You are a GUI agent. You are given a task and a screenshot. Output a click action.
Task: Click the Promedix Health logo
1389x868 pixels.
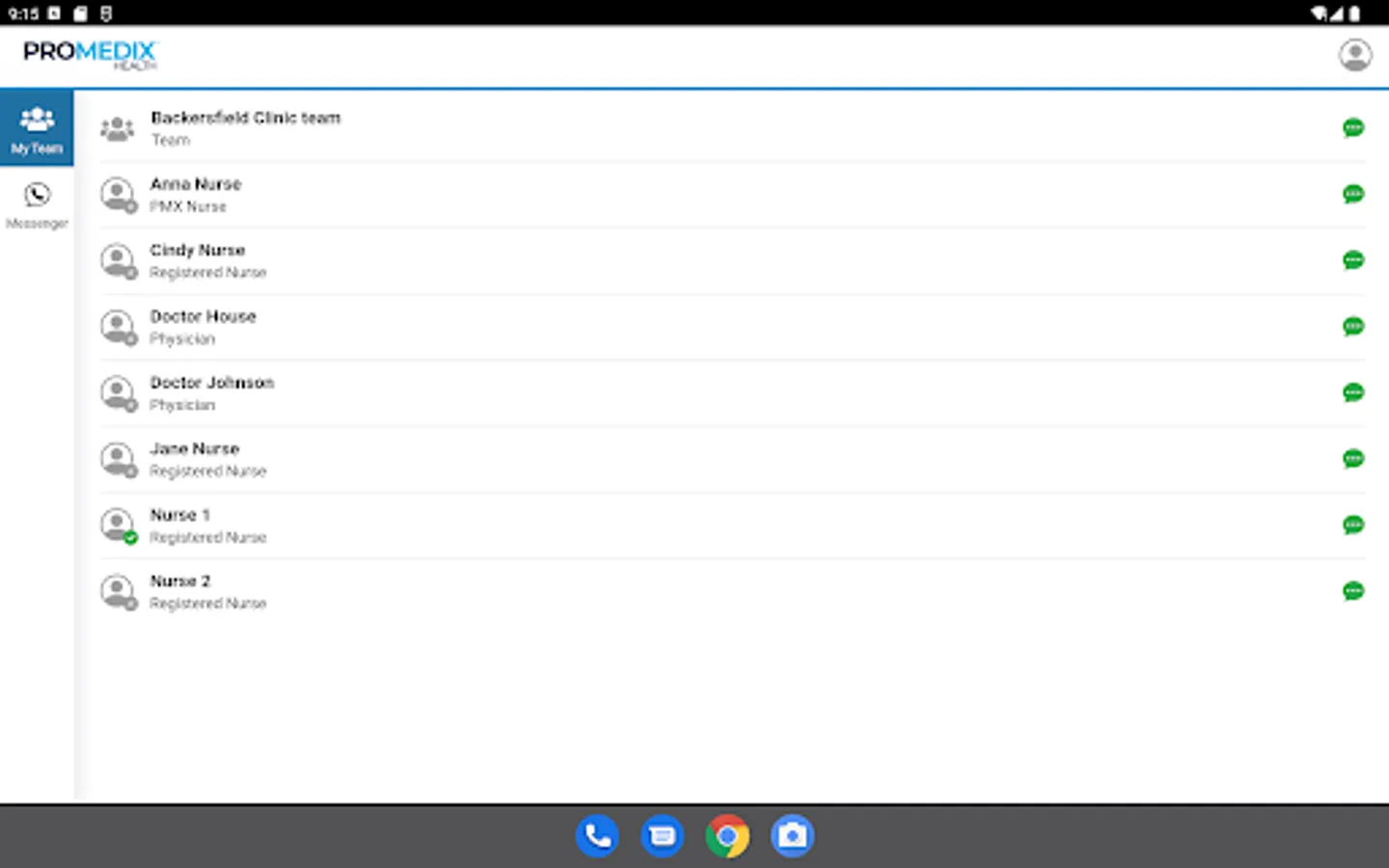point(90,54)
